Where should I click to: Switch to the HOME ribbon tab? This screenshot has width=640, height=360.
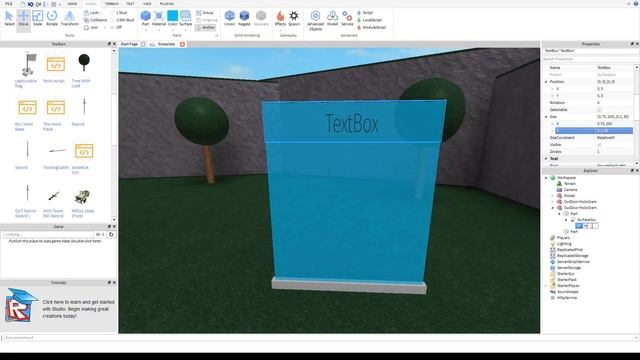(x=72, y=4)
